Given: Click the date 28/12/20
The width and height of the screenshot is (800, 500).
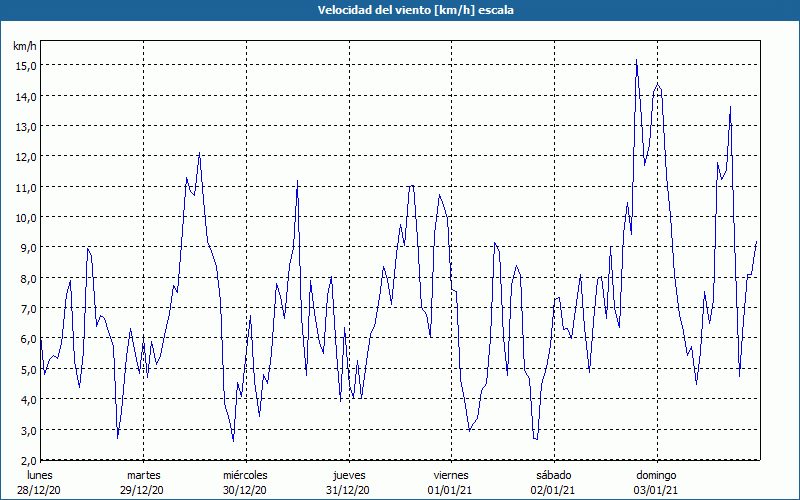Looking at the screenshot, I should pyautogui.click(x=39, y=490).
